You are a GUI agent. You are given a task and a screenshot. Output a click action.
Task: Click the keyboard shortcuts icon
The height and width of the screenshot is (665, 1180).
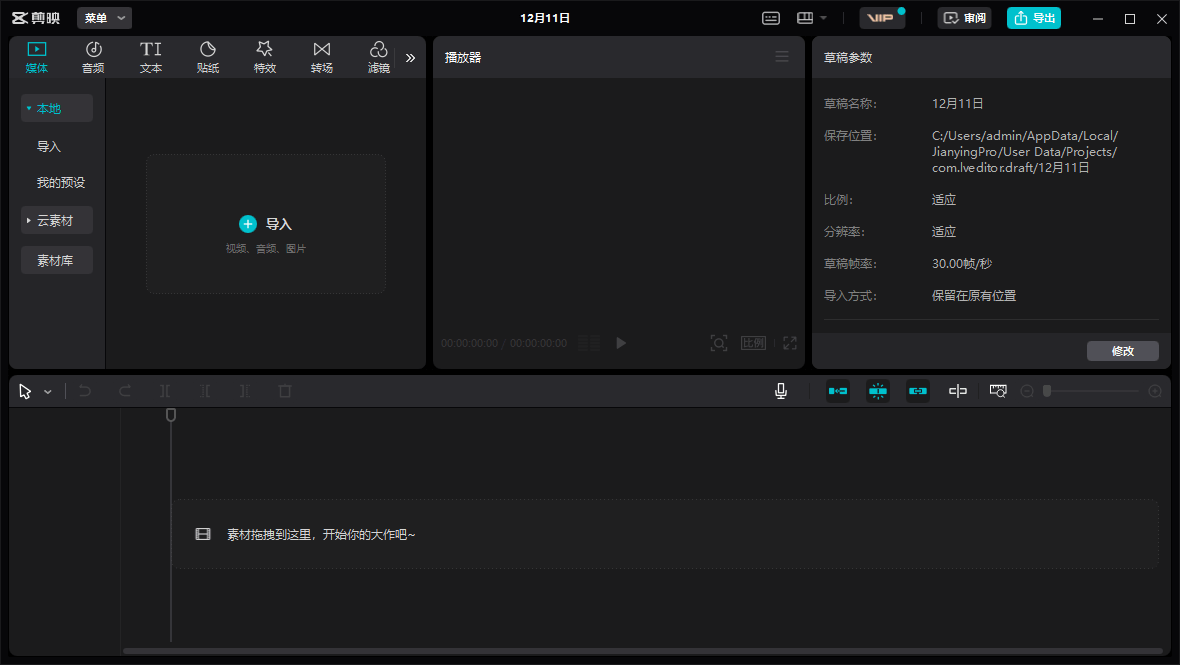pos(771,18)
